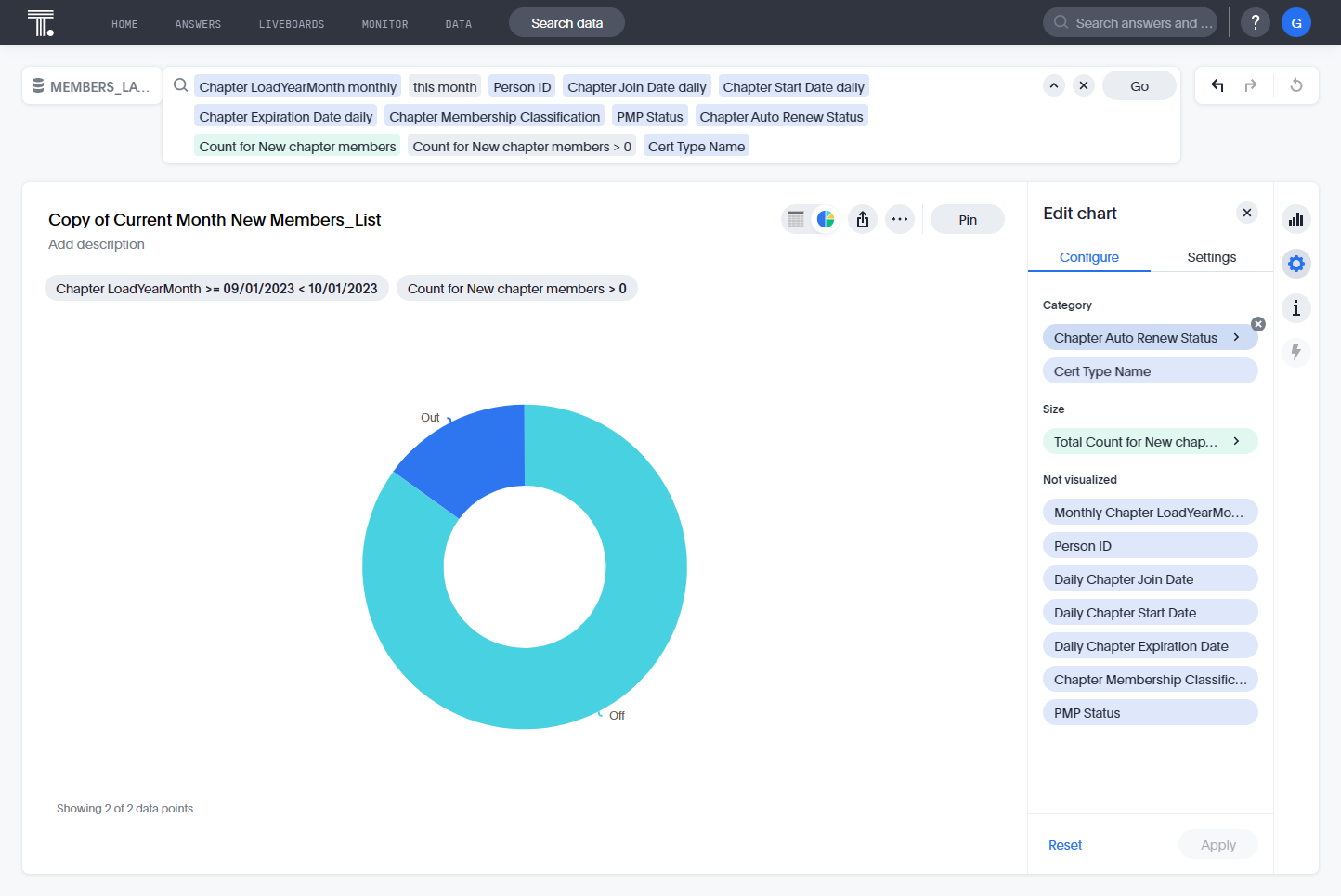This screenshot has width=1341, height=896.
Task: Open the help question mark icon
Action: pyautogui.click(x=1256, y=22)
